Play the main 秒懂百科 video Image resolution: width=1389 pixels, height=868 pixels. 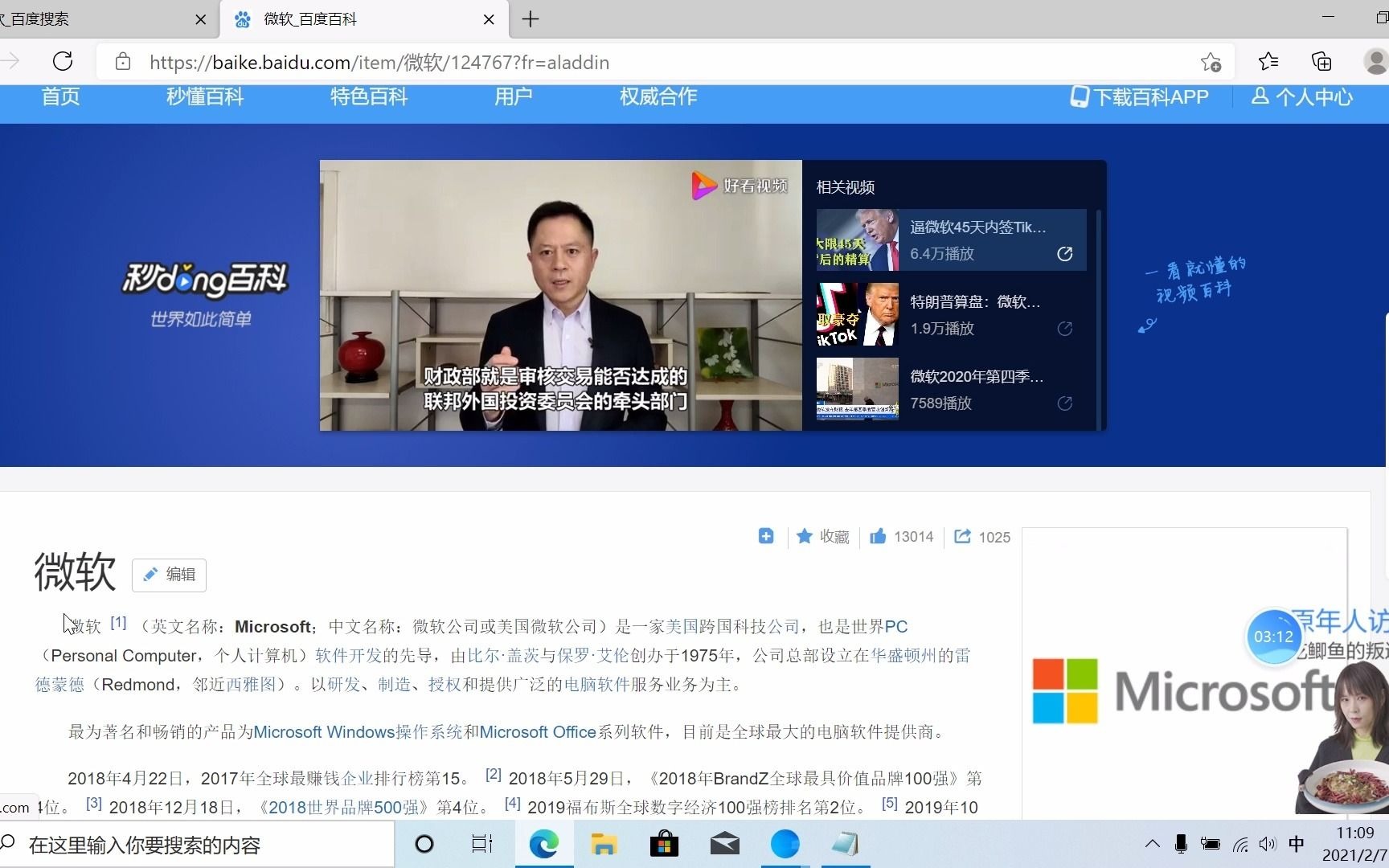tap(561, 295)
